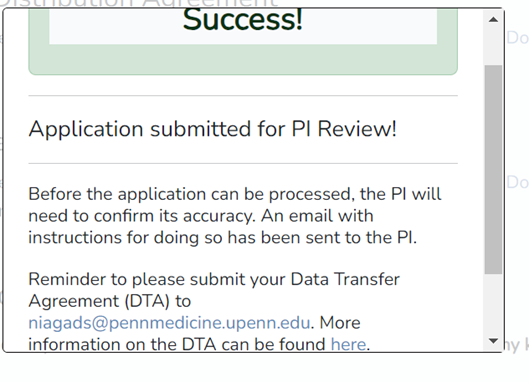Click the "Distribution Agreement" page title behind the dialog
The height and width of the screenshot is (382, 529).
[x=139, y=3]
